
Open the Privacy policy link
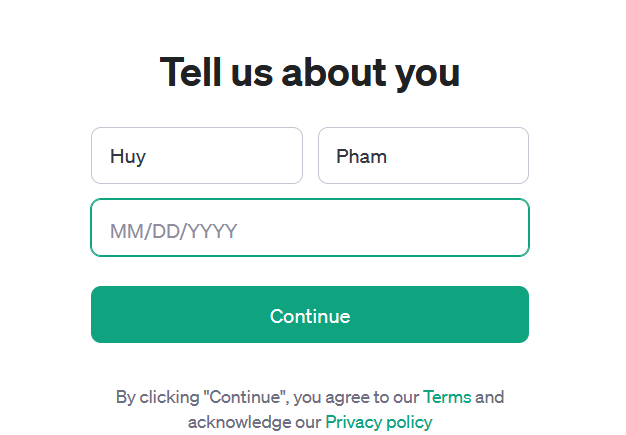coord(379,421)
